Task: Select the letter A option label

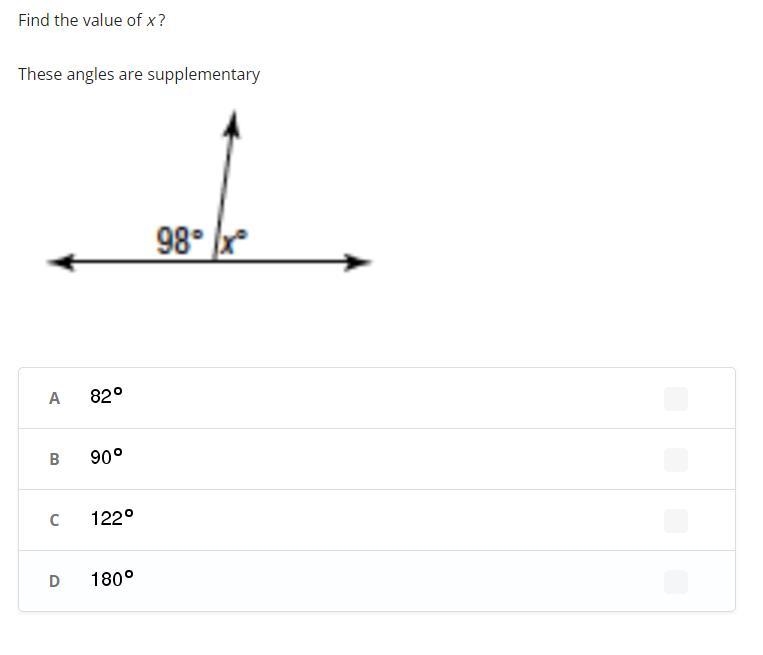Action: 54,398
